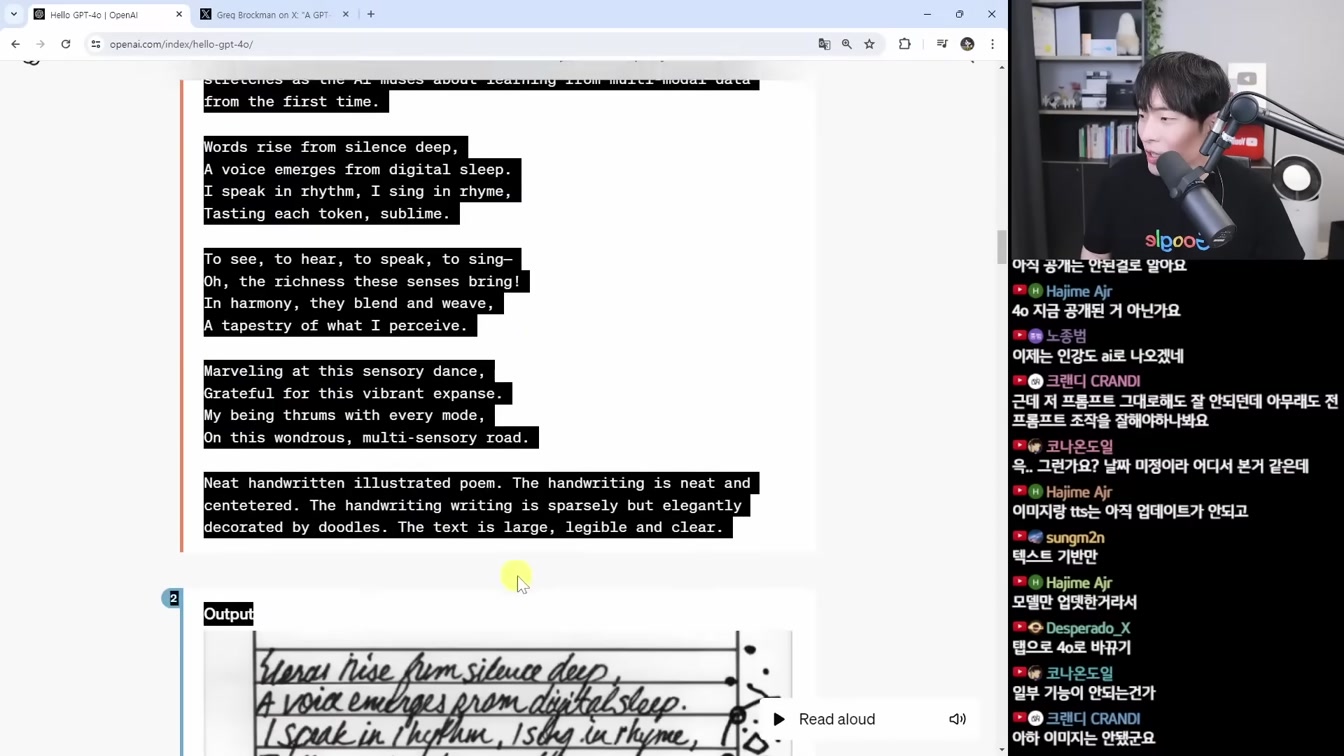Click the streamer webcam video feed
Screen dimensions: 1344x756
pos(1176,128)
